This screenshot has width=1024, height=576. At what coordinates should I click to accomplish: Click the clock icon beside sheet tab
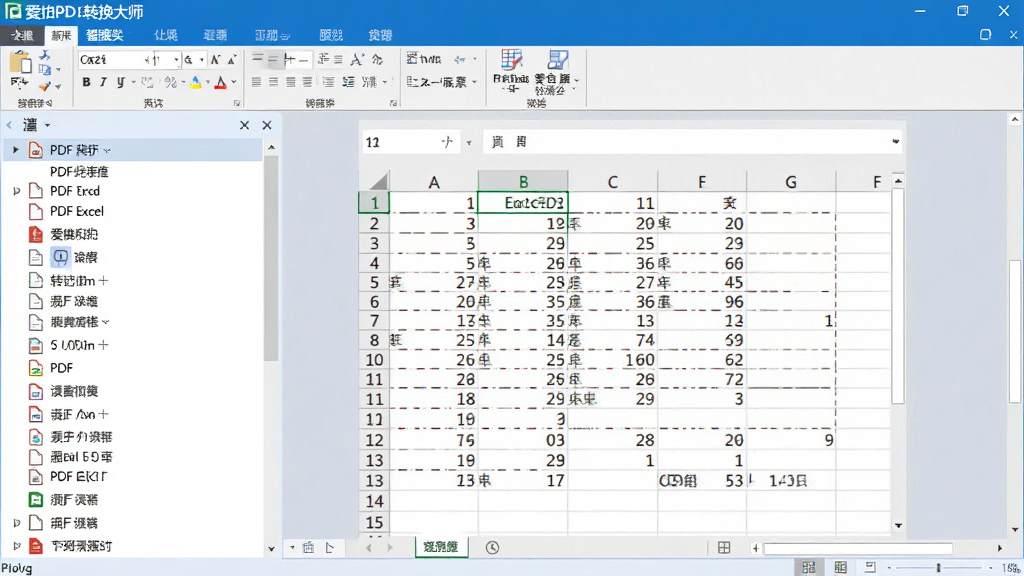point(492,548)
